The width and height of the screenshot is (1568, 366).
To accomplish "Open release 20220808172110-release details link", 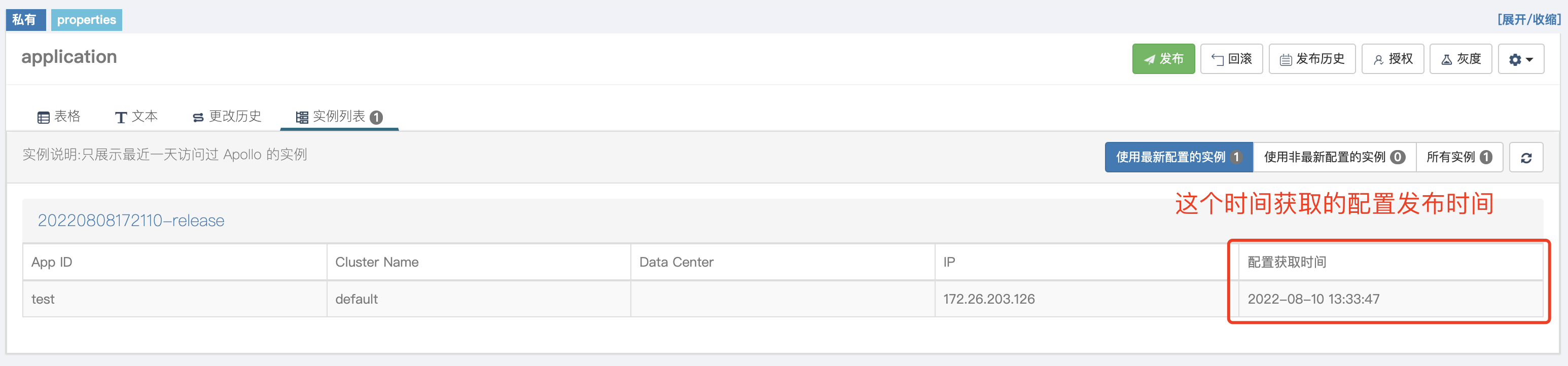I will (x=131, y=220).
